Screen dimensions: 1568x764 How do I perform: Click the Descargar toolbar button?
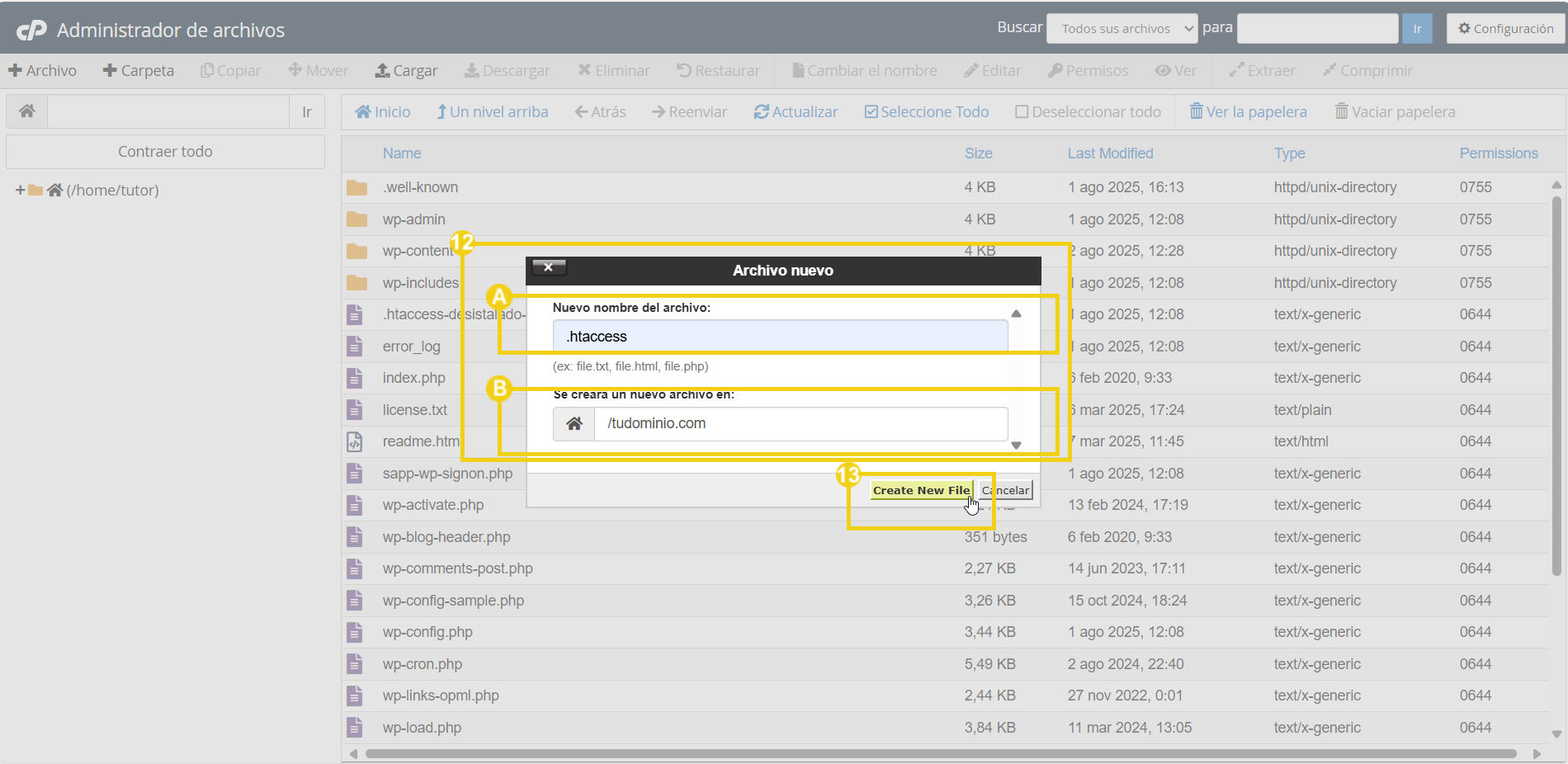[x=508, y=71]
